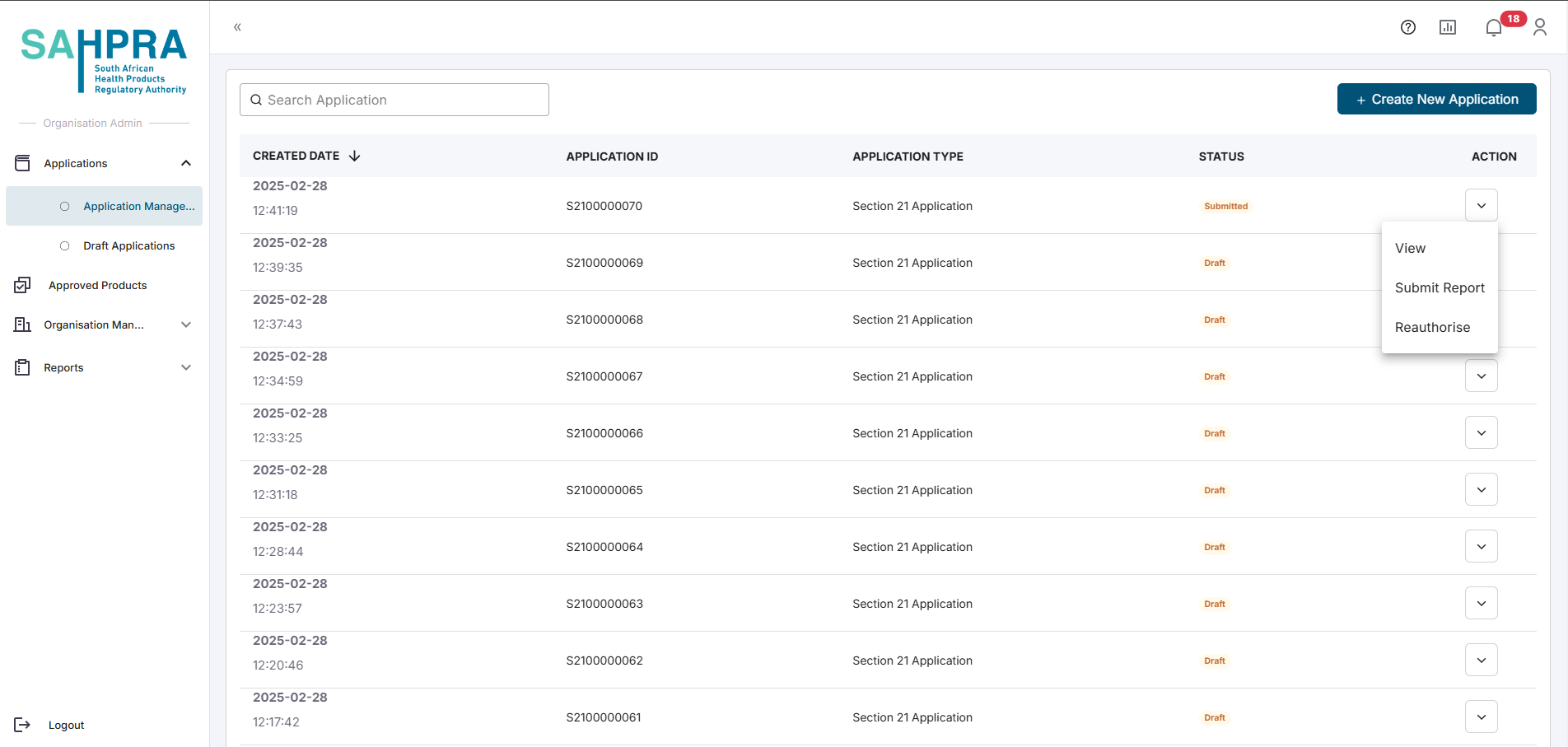This screenshot has width=1568, height=747.
Task: Click the SAHPRA logo
Action: point(104,59)
